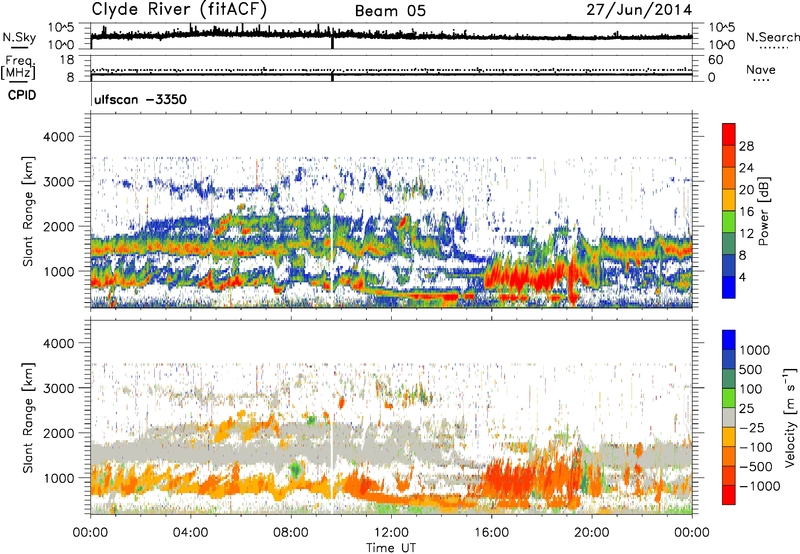Click the 'Power [dB]' color bar title
Viewport: 800px width, 554px height.
[763, 211]
